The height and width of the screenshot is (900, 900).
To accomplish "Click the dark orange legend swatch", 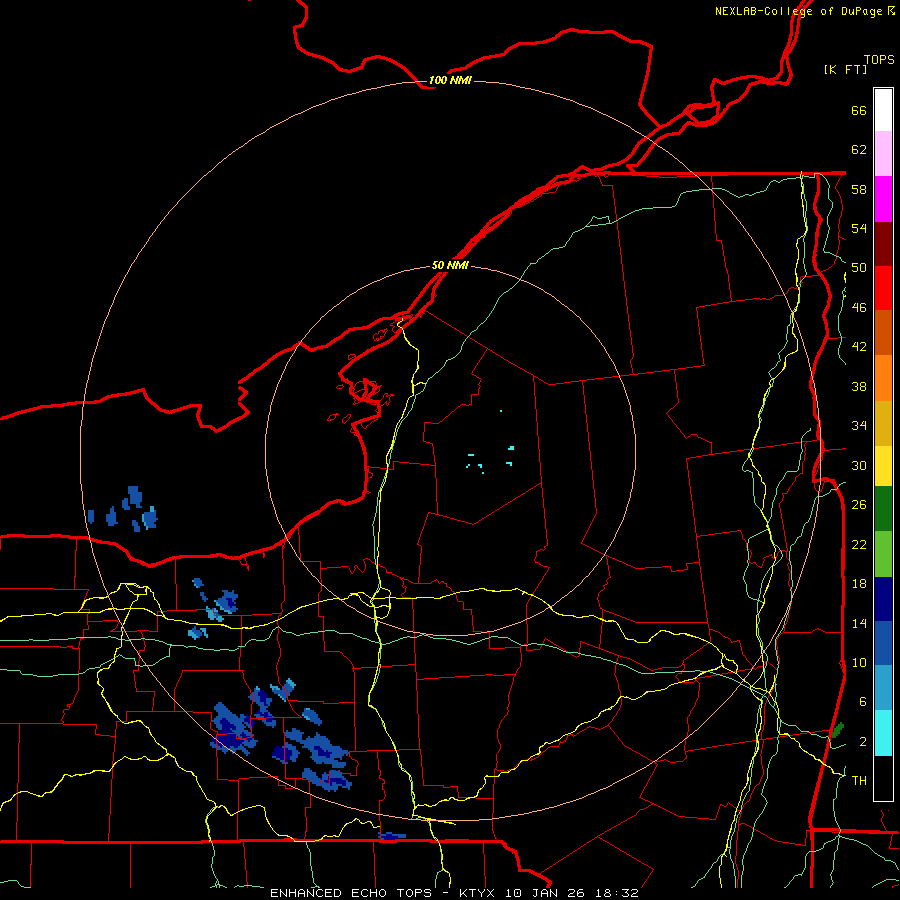I will 883,332.
